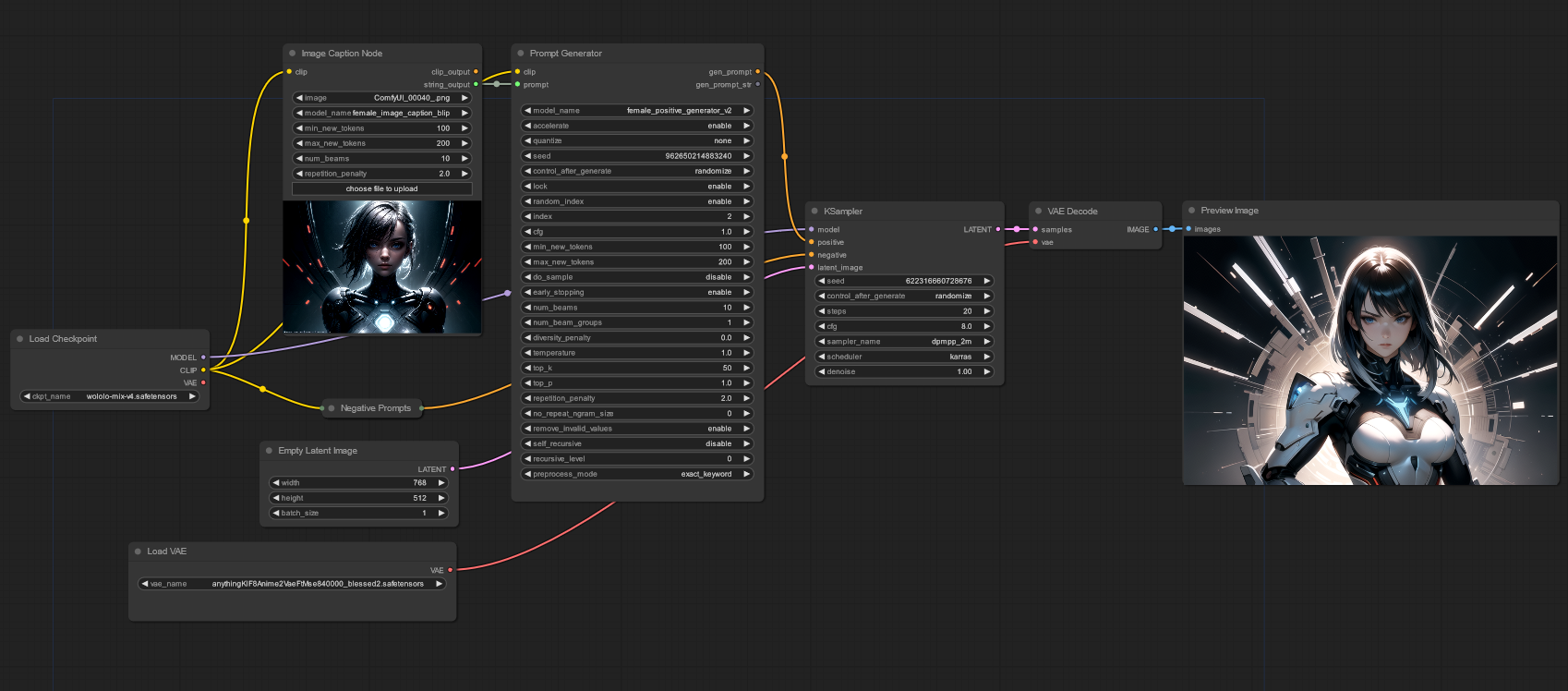
Task: Click the Image Caption Node repetition_penalty value 2.0
Action: [444, 174]
